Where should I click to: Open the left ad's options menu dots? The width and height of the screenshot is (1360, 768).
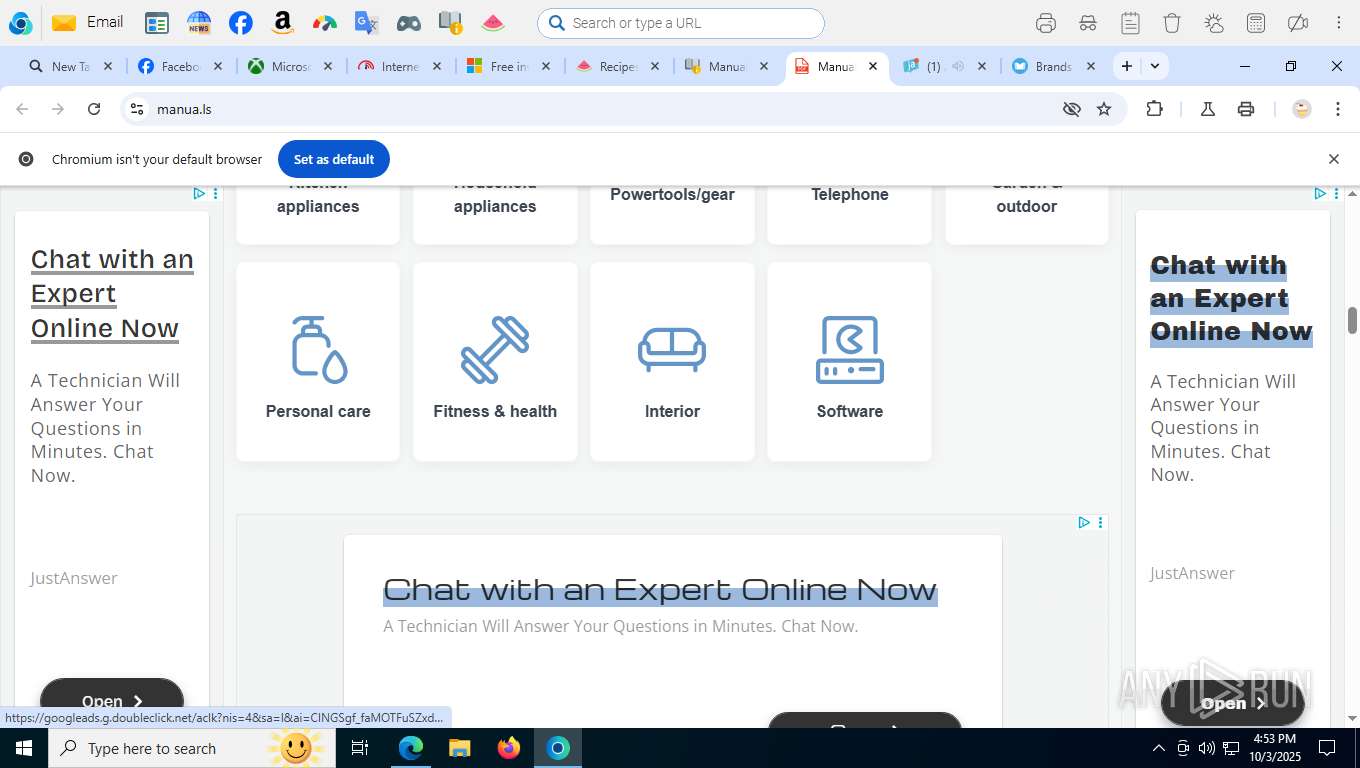(215, 193)
